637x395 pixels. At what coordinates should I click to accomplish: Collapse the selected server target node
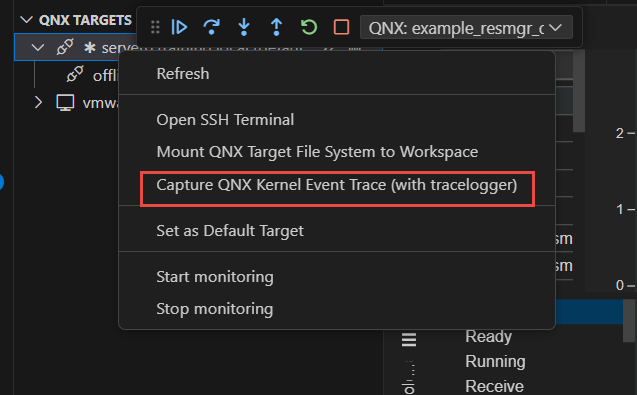pyautogui.click(x=38, y=48)
